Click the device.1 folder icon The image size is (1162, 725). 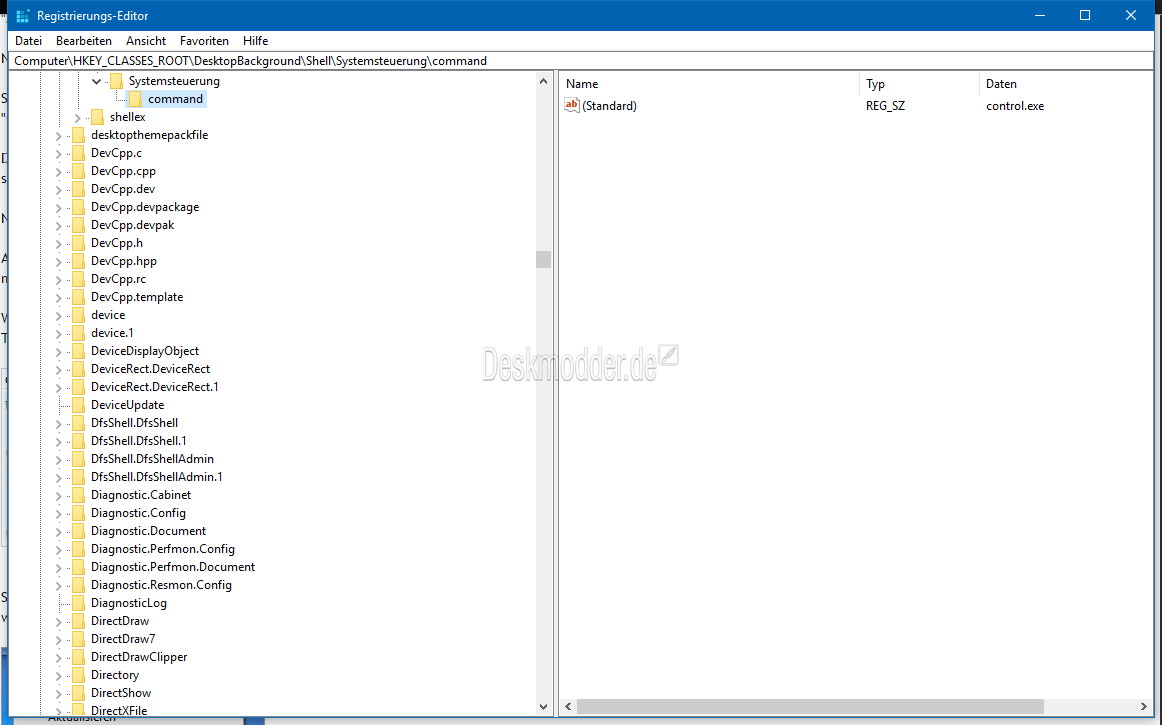click(79, 333)
